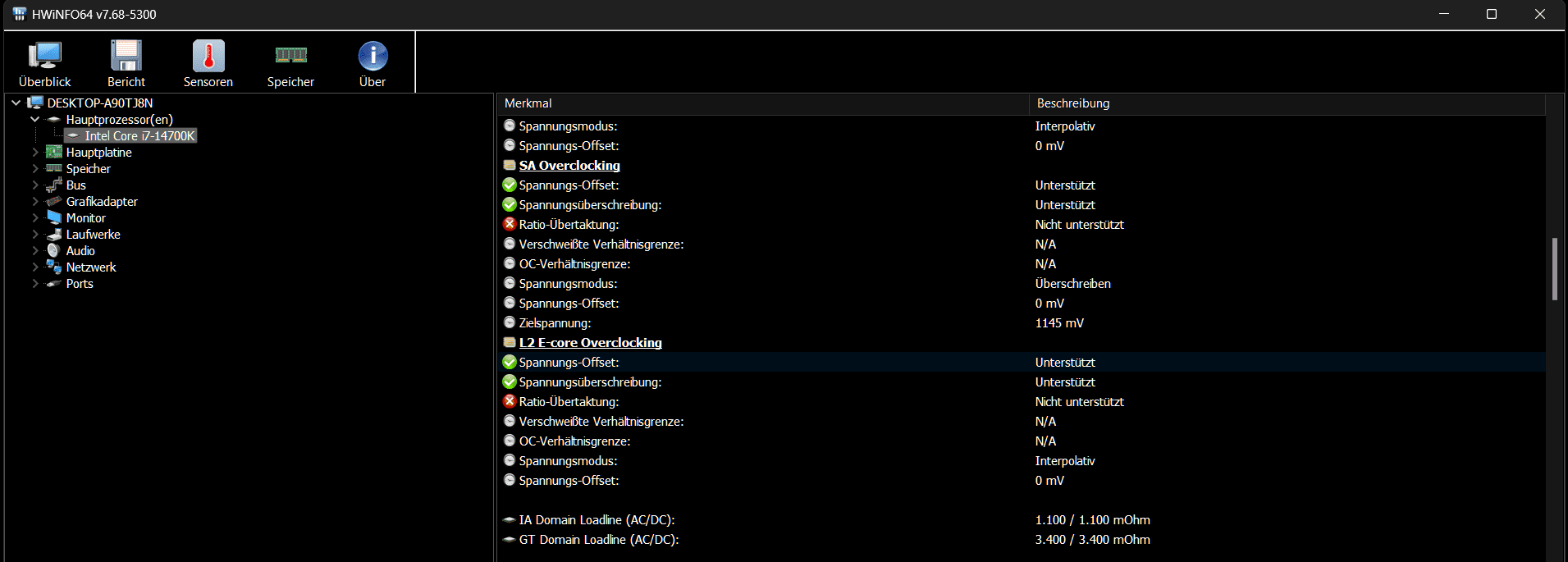Select the Netzwerk tree label
The image size is (1568, 562).
point(91,267)
